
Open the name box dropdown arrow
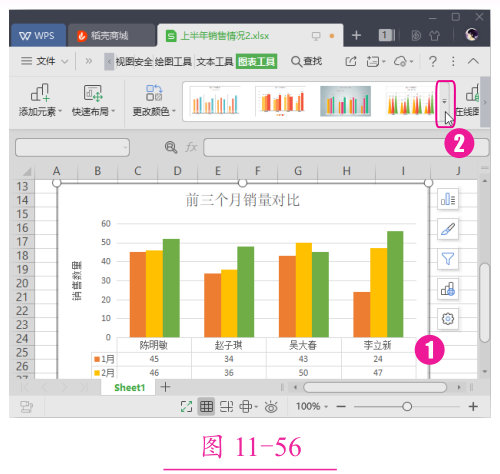click(x=125, y=147)
